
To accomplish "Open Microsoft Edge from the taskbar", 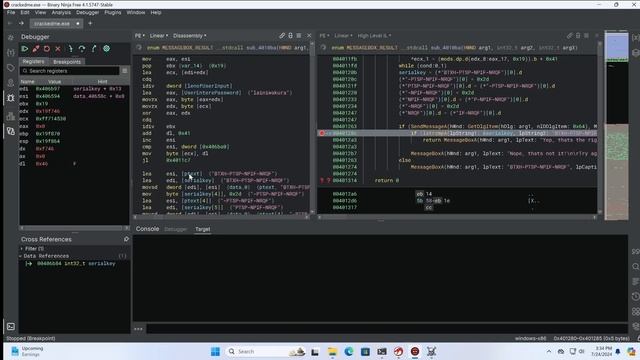I will point(349,351).
